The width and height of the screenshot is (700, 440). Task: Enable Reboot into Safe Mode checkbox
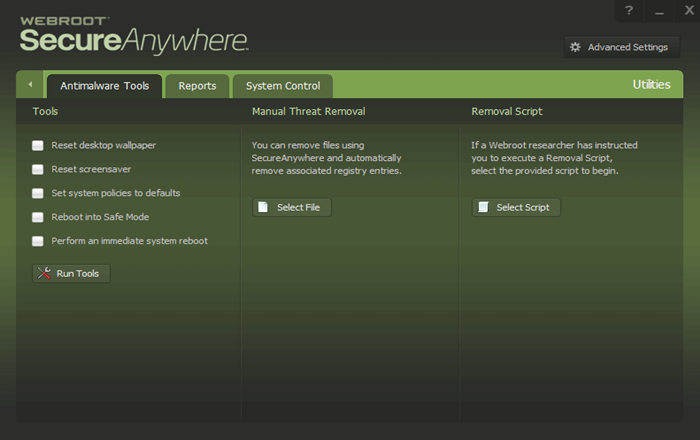38,217
